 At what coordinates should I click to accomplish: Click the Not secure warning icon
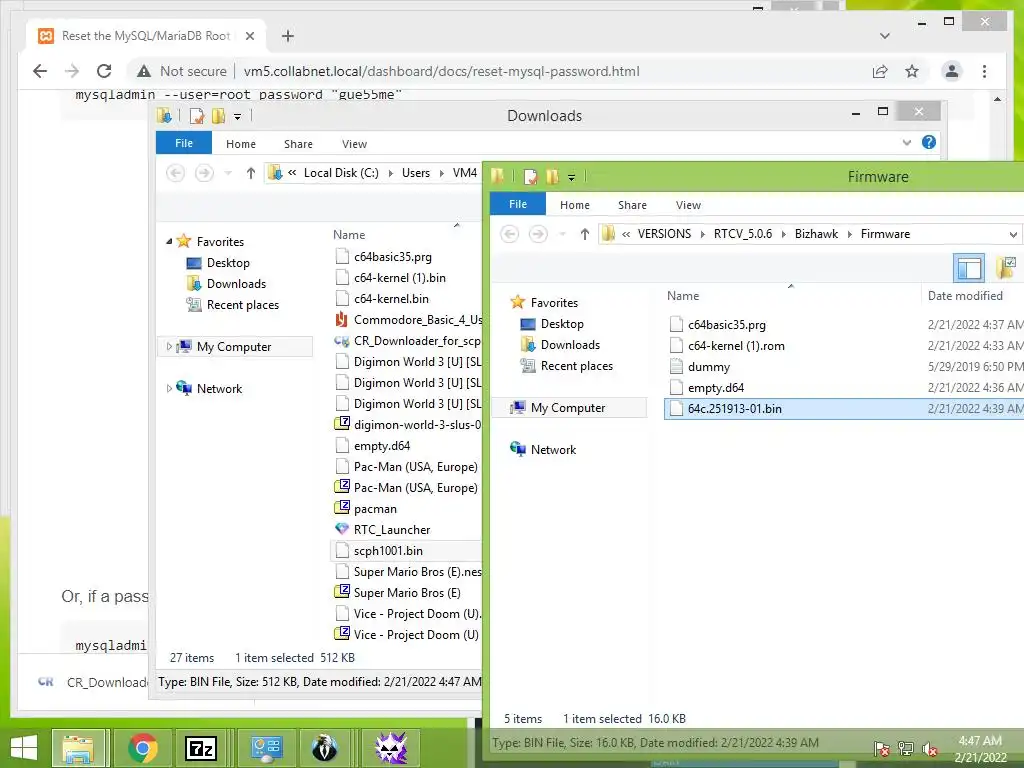(x=143, y=71)
